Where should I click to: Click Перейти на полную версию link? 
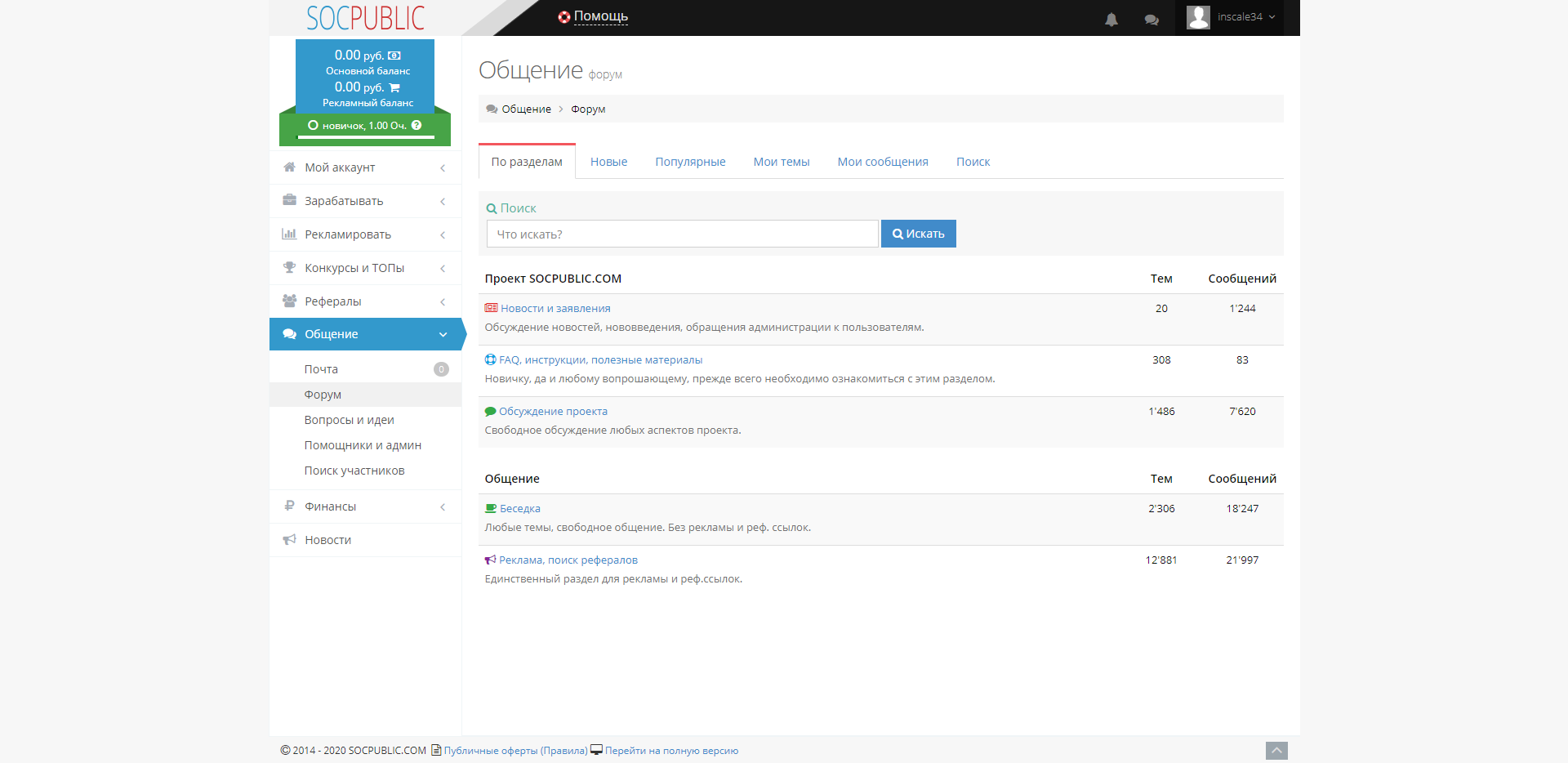(671, 750)
